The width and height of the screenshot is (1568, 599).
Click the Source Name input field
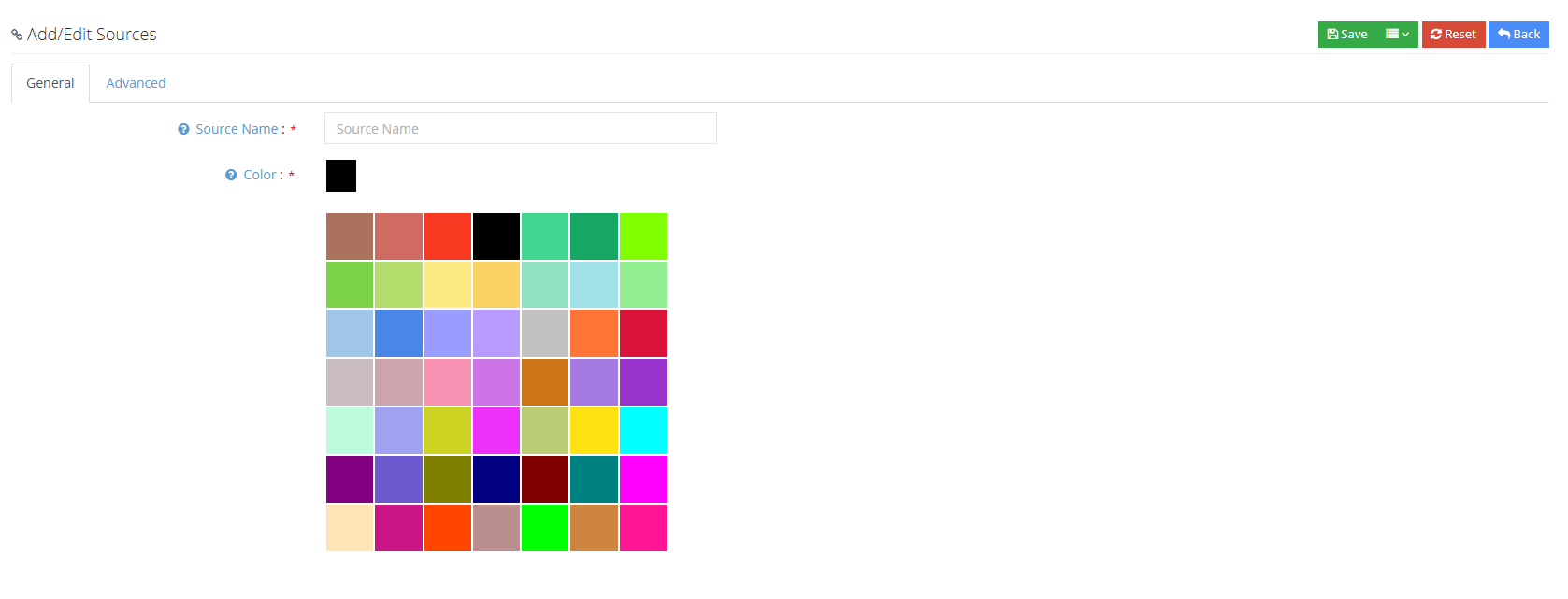(x=521, y=128)
